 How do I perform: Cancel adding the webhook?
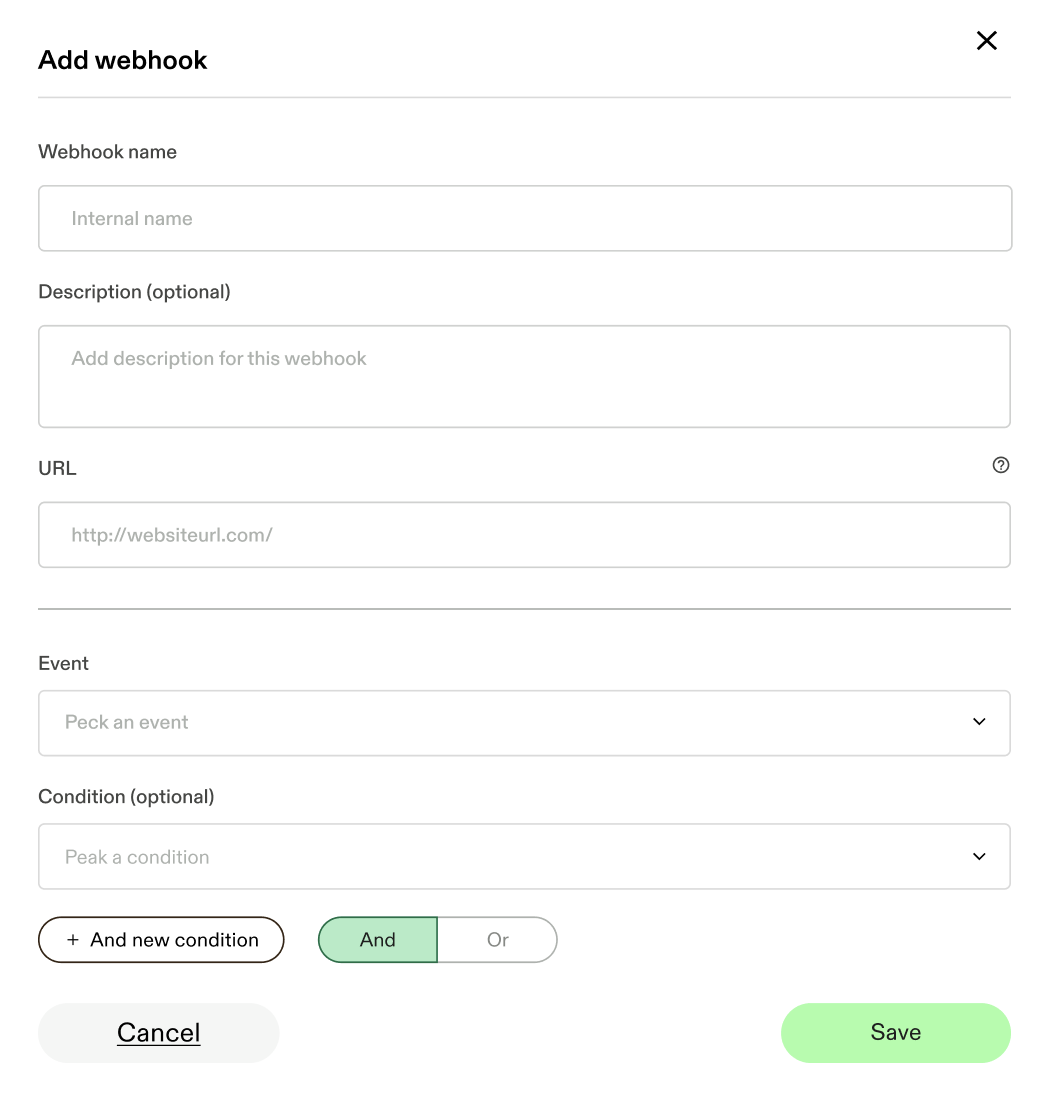[x=158, y=1033]
